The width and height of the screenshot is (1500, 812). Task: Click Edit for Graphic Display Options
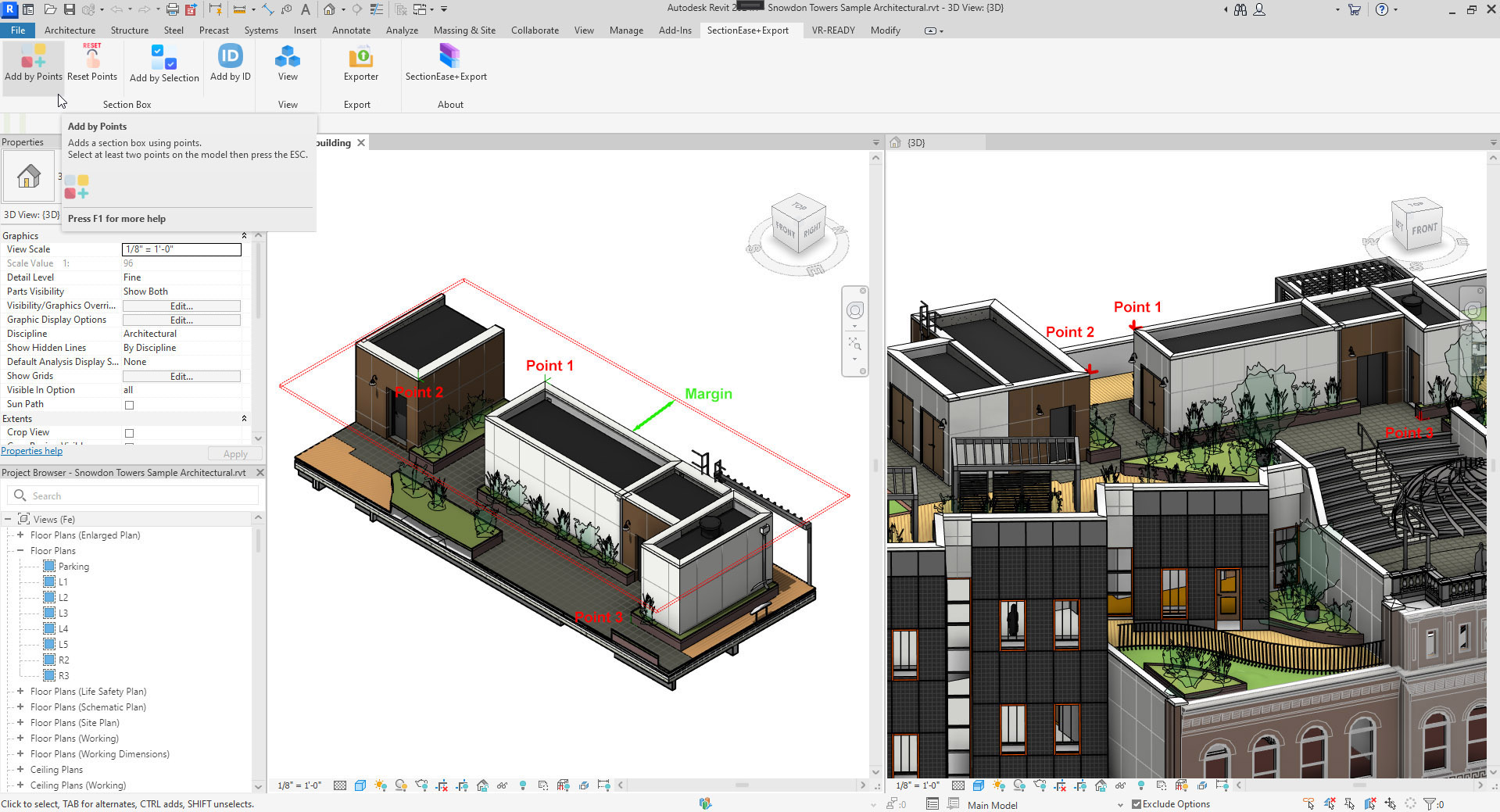pos(181,320)
